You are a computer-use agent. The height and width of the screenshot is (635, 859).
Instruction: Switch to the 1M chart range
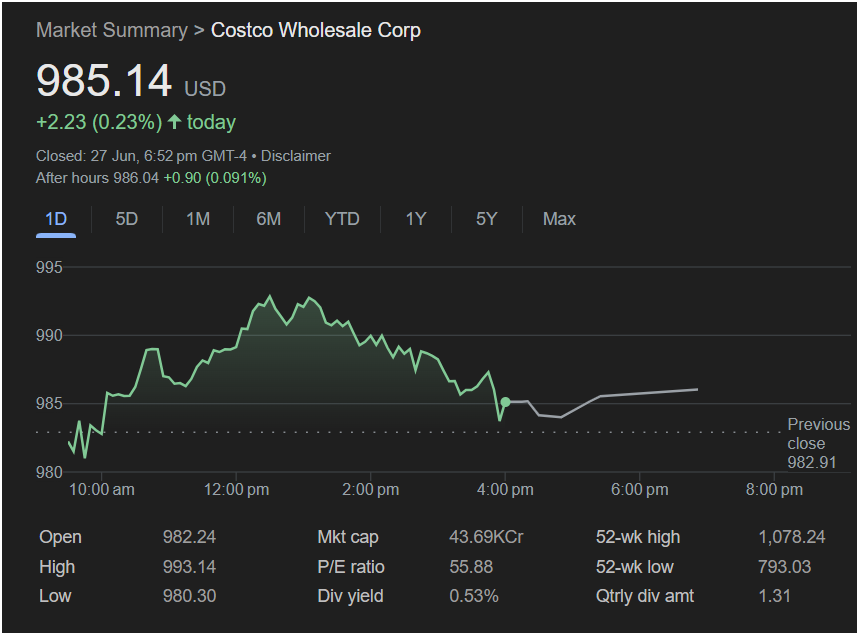coord(198,219)
